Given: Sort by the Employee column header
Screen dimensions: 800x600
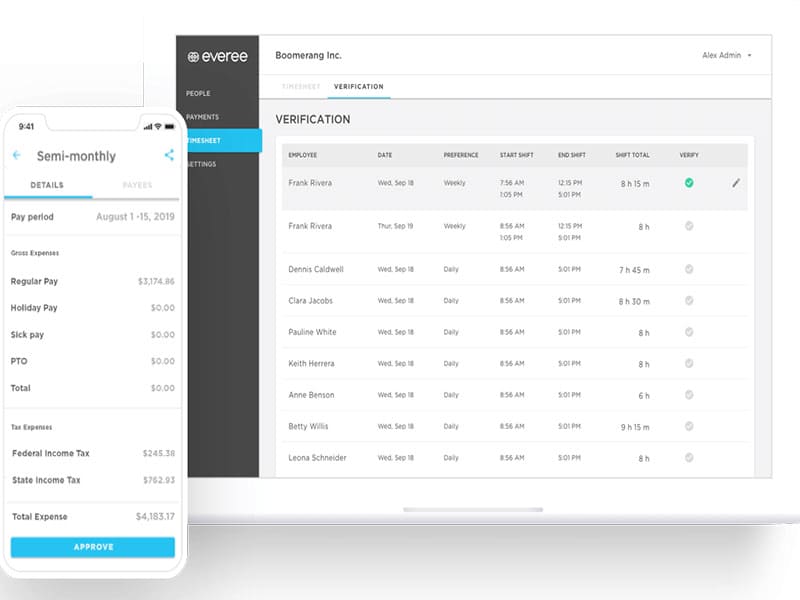Looking at the screenshot, I should click(303, 155).
